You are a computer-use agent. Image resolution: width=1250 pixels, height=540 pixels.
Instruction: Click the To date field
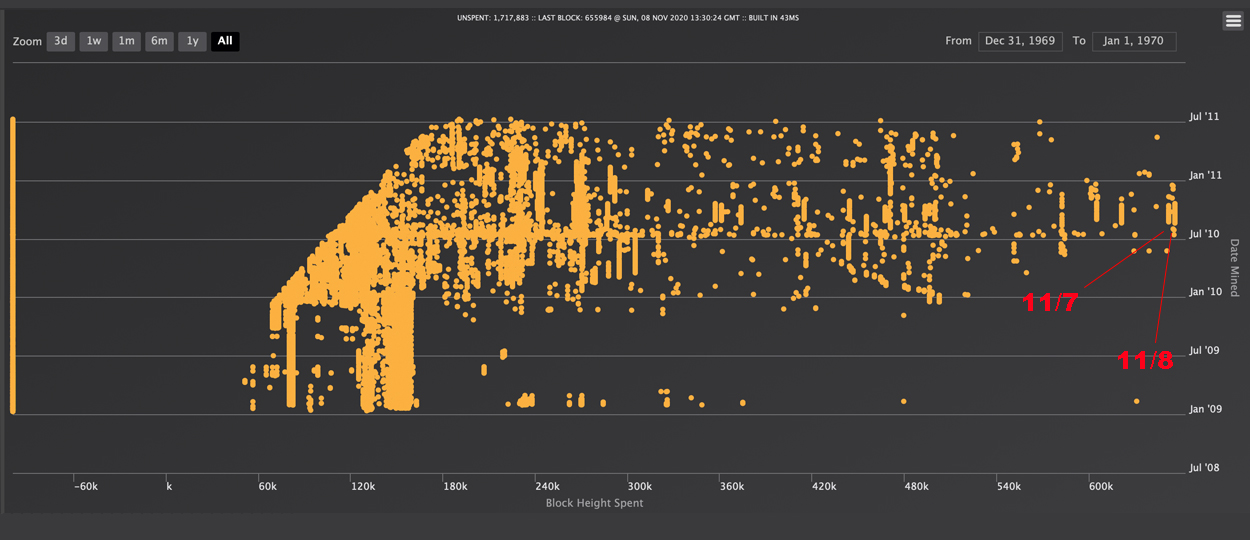[x=1134, y=41]
